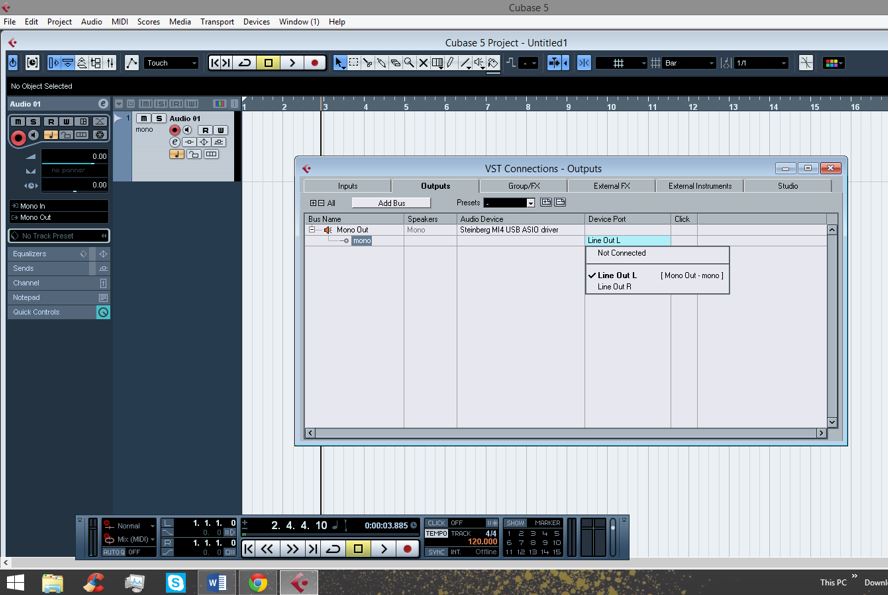Click Record on the transport panel
Viewport: 890px width, 595px height.
pyautogui.click(x=407, y=549)
